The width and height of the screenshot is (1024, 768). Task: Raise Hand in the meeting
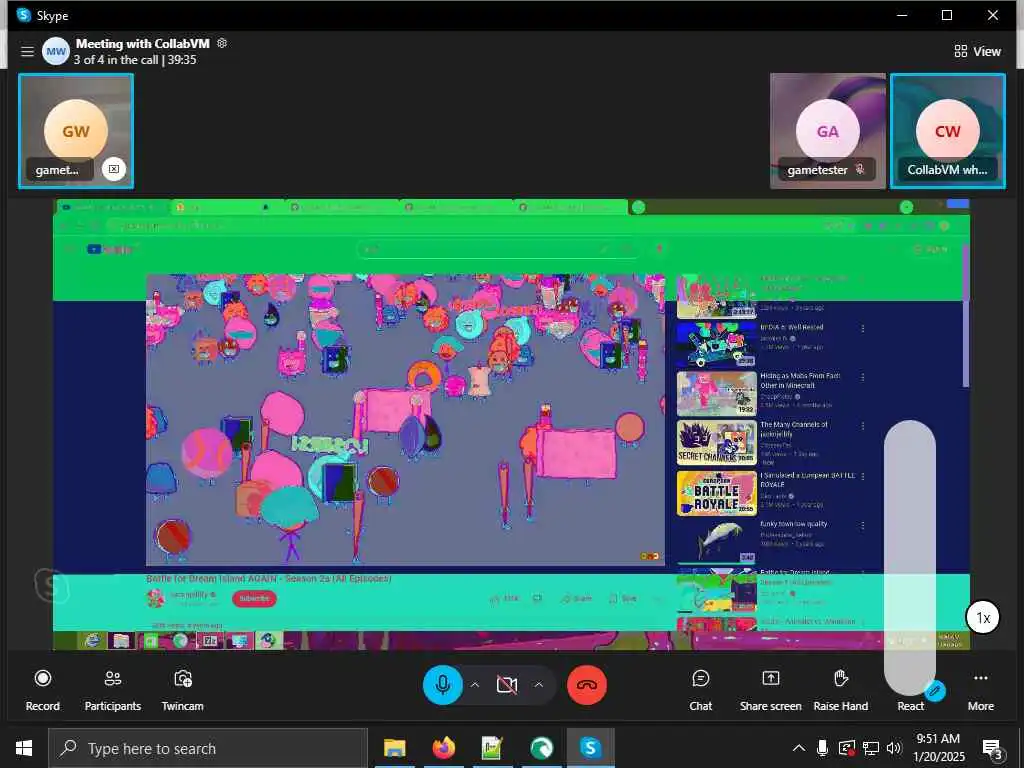pos(840,690)
